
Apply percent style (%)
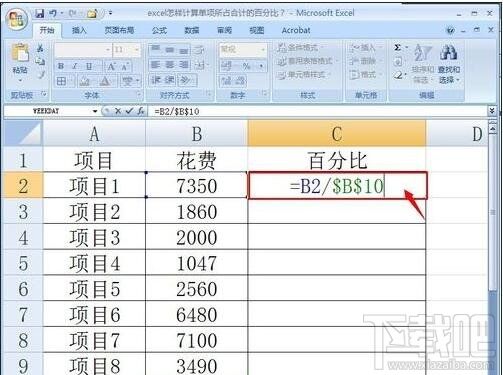point(246,66)
